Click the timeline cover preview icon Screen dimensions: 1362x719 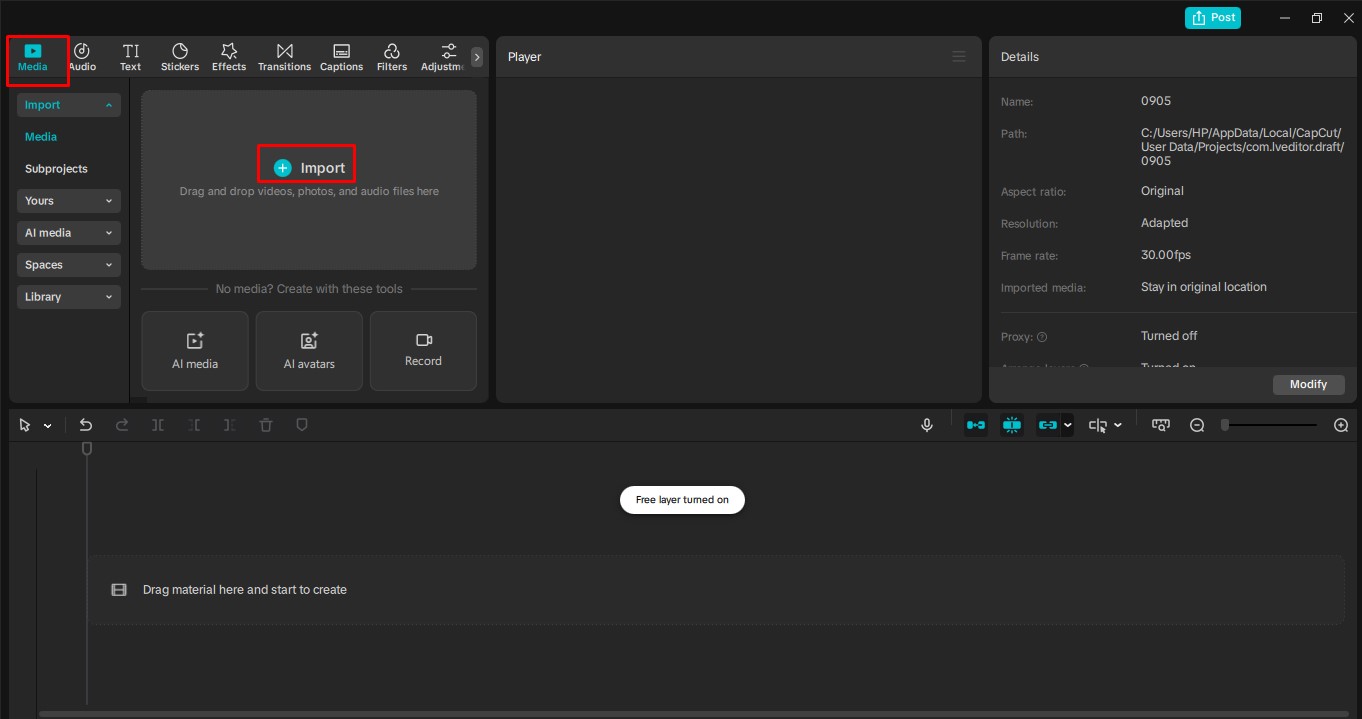[1161, 425]
